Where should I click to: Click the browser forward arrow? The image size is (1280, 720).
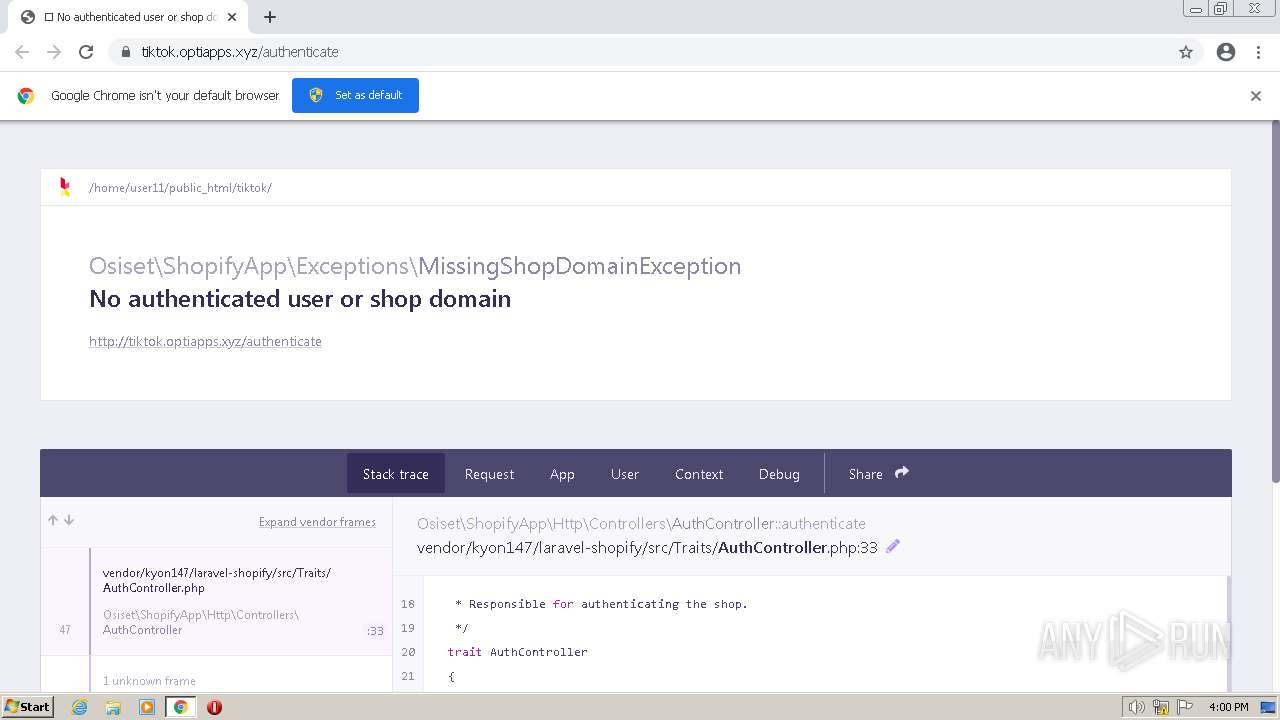point(54,52)
